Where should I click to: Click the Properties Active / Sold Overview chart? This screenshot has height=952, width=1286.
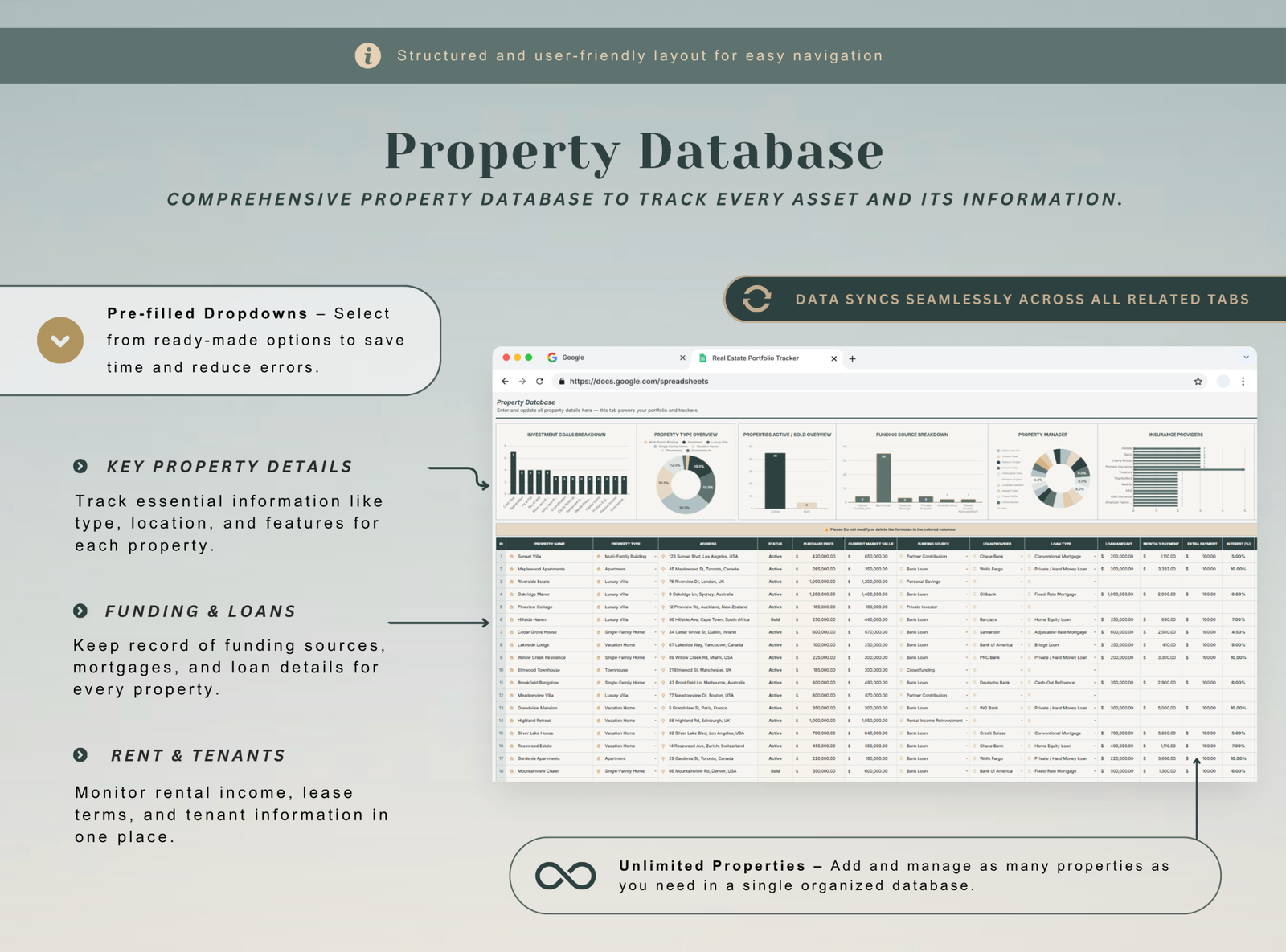pyautogui.click(x=787, y=472)
